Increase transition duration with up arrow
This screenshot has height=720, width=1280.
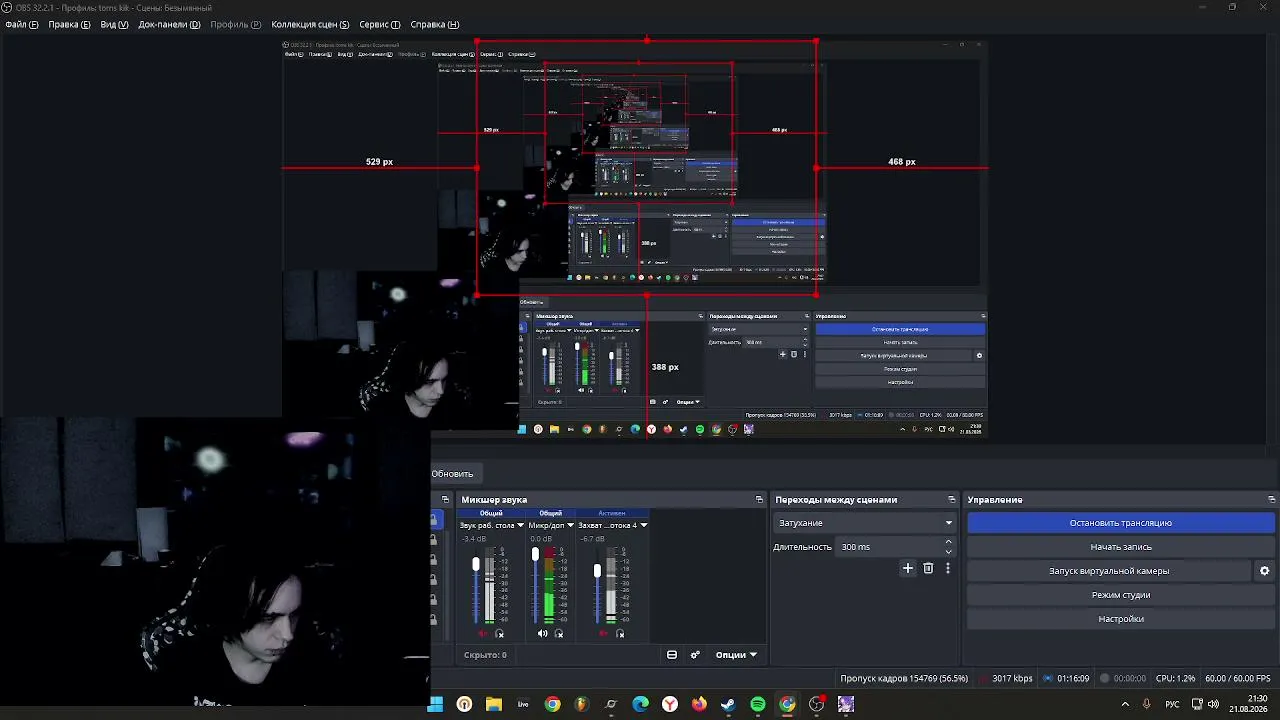coord(948,542)
